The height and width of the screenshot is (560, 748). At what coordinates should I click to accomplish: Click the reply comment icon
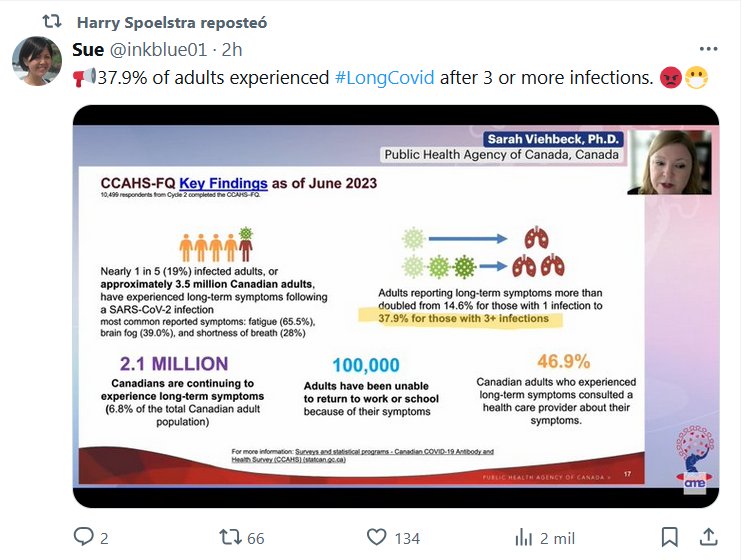click(83, 537)
